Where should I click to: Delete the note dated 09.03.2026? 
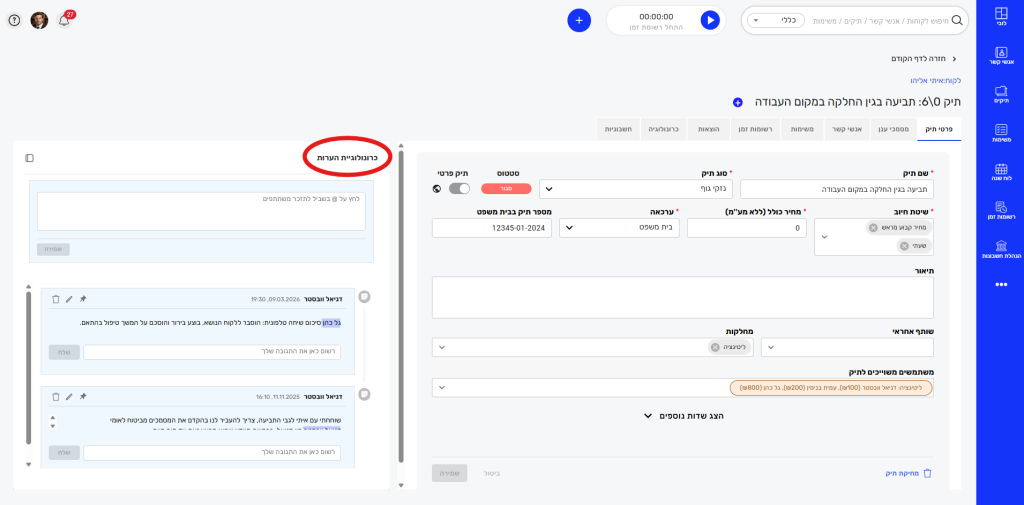point(55,298)
